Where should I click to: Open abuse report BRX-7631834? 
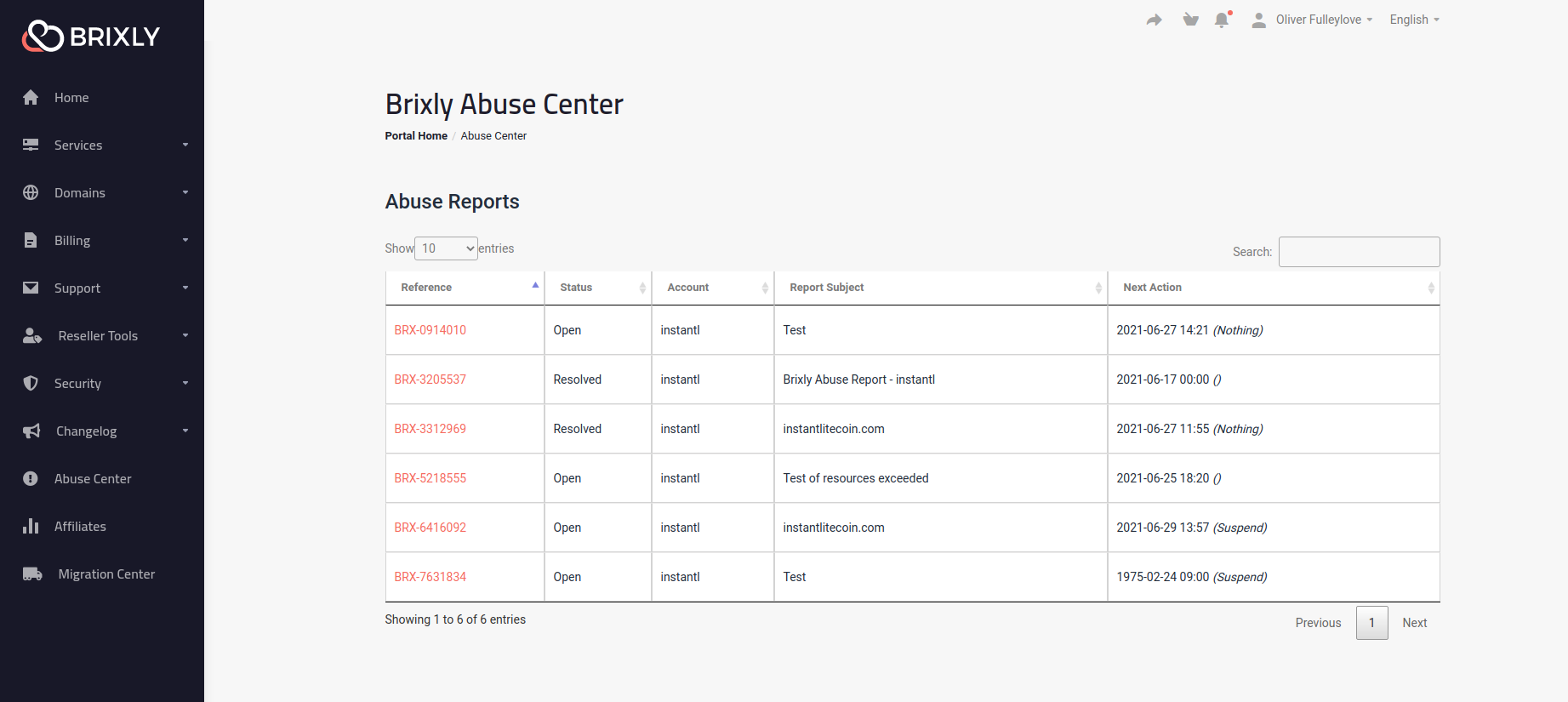pos(430,577)
